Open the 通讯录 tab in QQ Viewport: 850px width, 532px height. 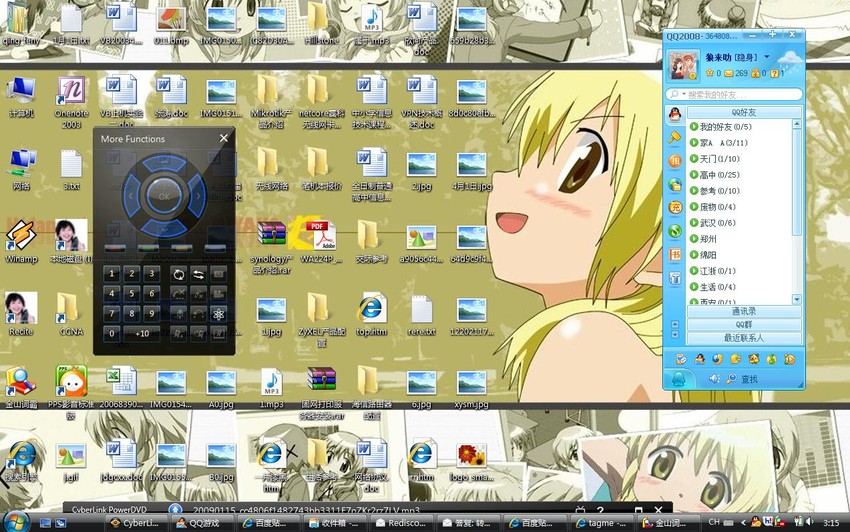pos(744,311)
